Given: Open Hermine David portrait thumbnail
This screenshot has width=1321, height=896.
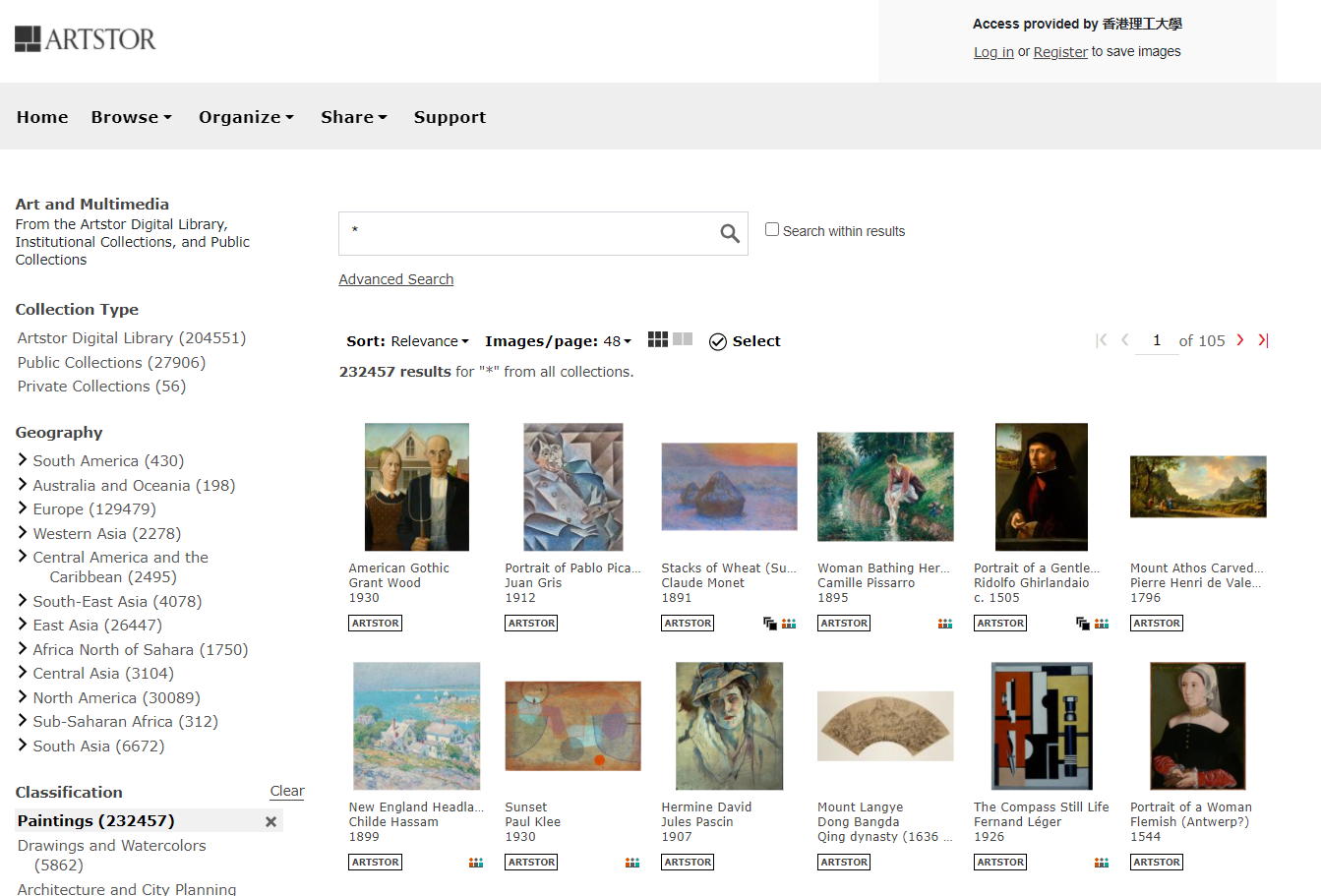Looking at the screenshot, I should pyautogui.click(x=729, y=726).
